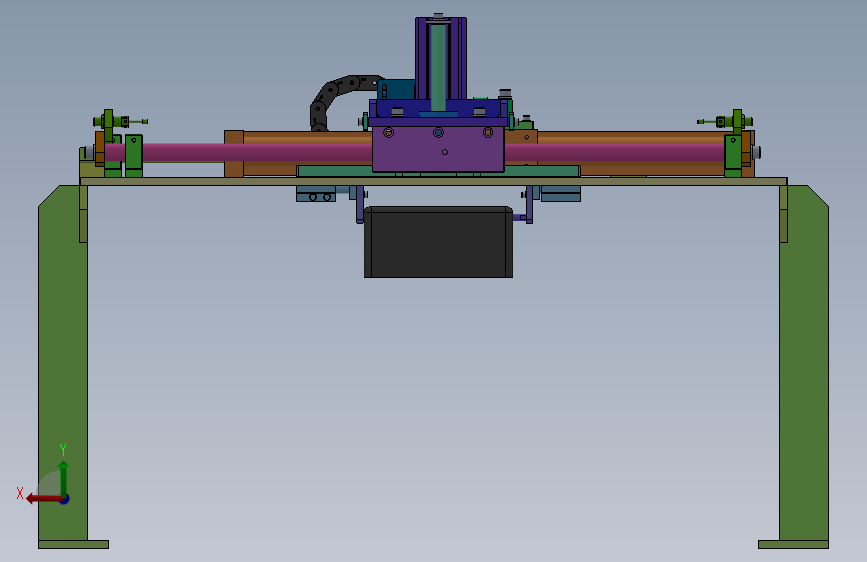Select the right green support leg
The image size is (867, 562).
[804, 362]
